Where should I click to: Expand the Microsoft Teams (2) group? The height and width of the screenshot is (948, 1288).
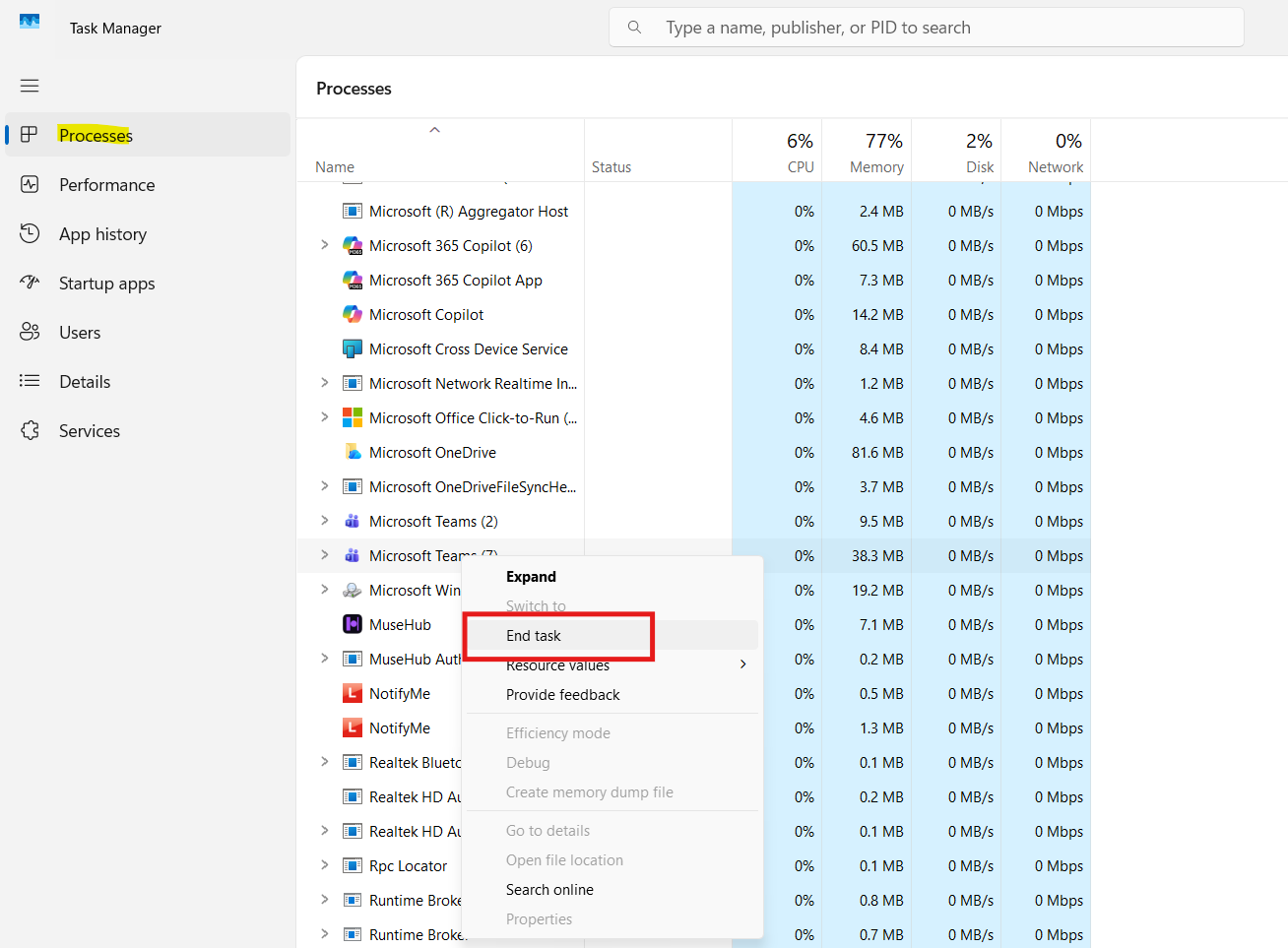click(325, 521)
